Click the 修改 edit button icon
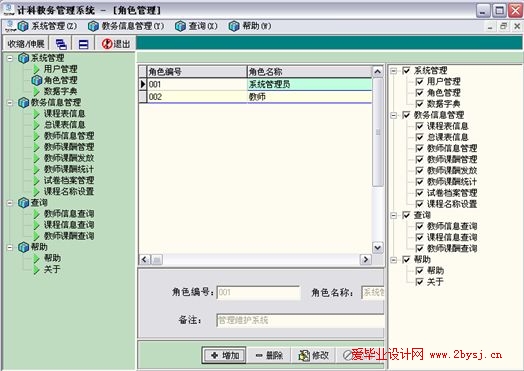The height and width of the screenshot is (371, 524). coord(303,355)
